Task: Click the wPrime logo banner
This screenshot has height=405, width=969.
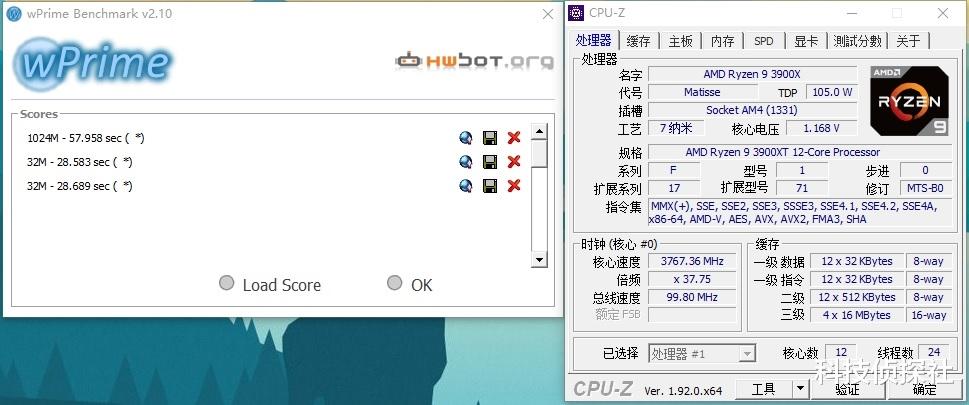Action: coord(93,63)
